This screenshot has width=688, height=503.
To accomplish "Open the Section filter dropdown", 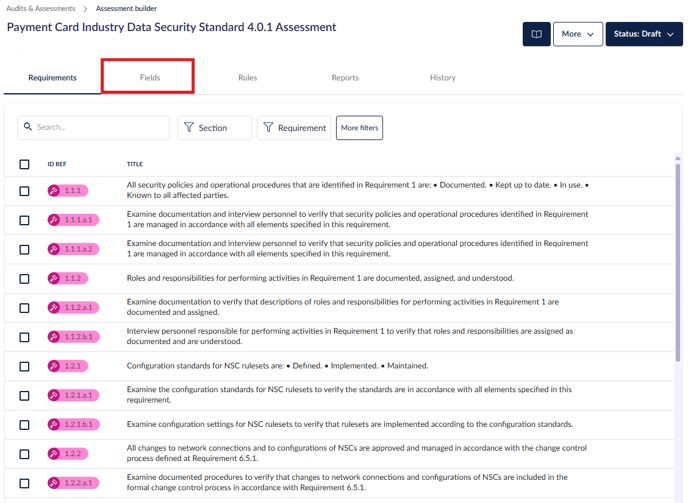I will coord(214,128).
